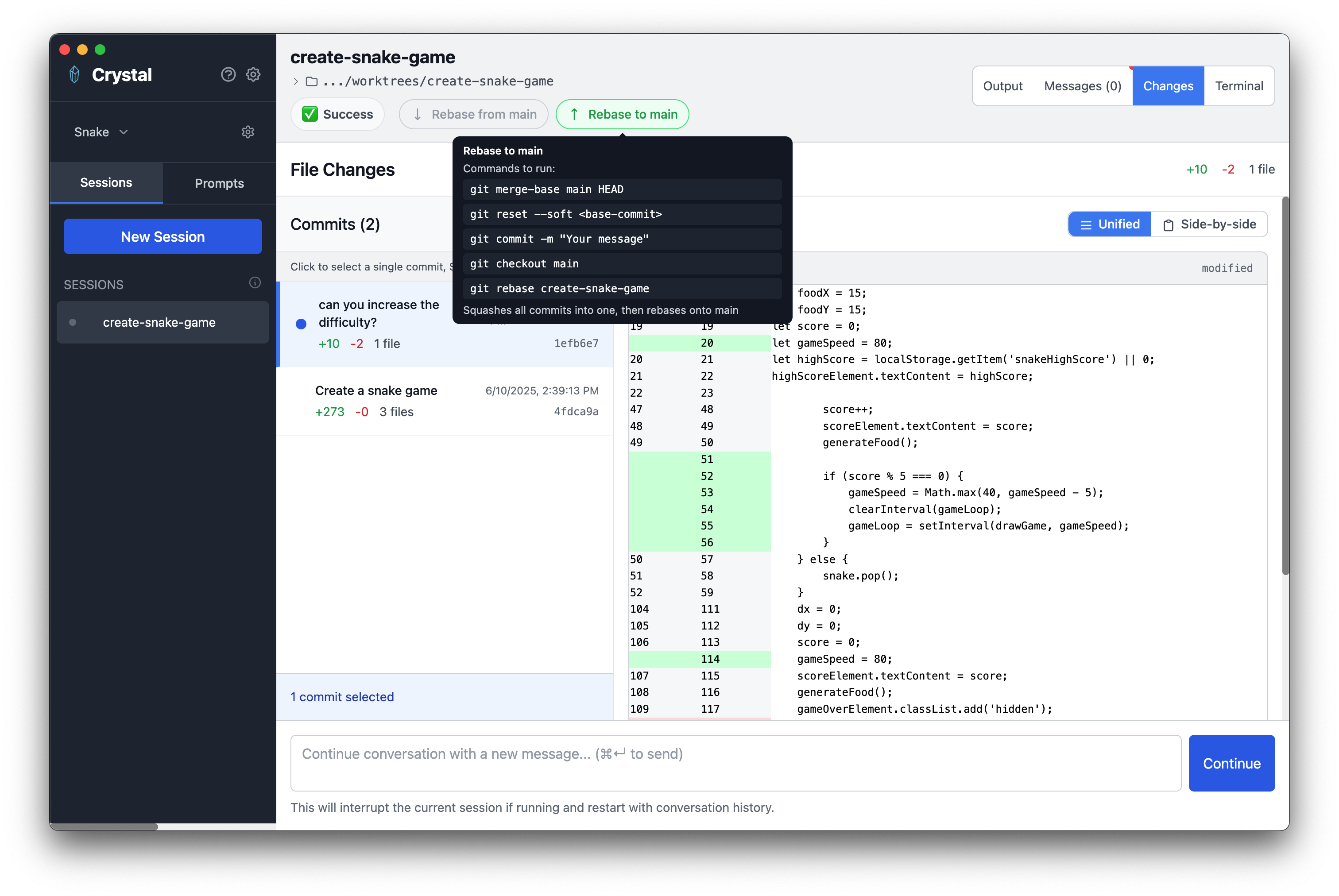Focus the continue conversation message field
This screenshot has height=896, width=1339.
[735, 763]
